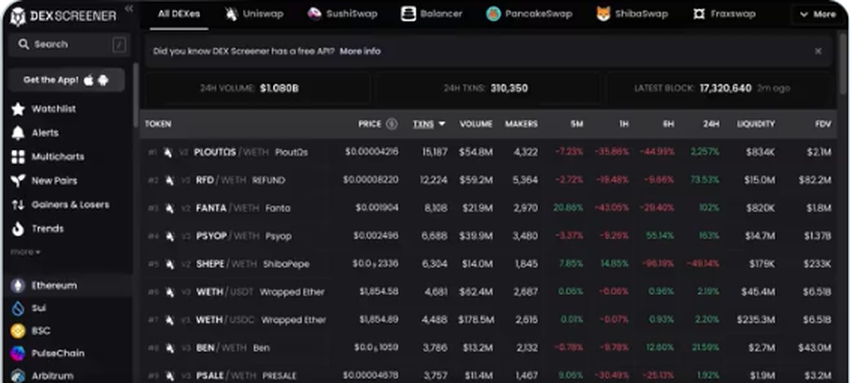850x383 pixels.
Task: Click the Search input field
Action: click(x=69, y=45)
